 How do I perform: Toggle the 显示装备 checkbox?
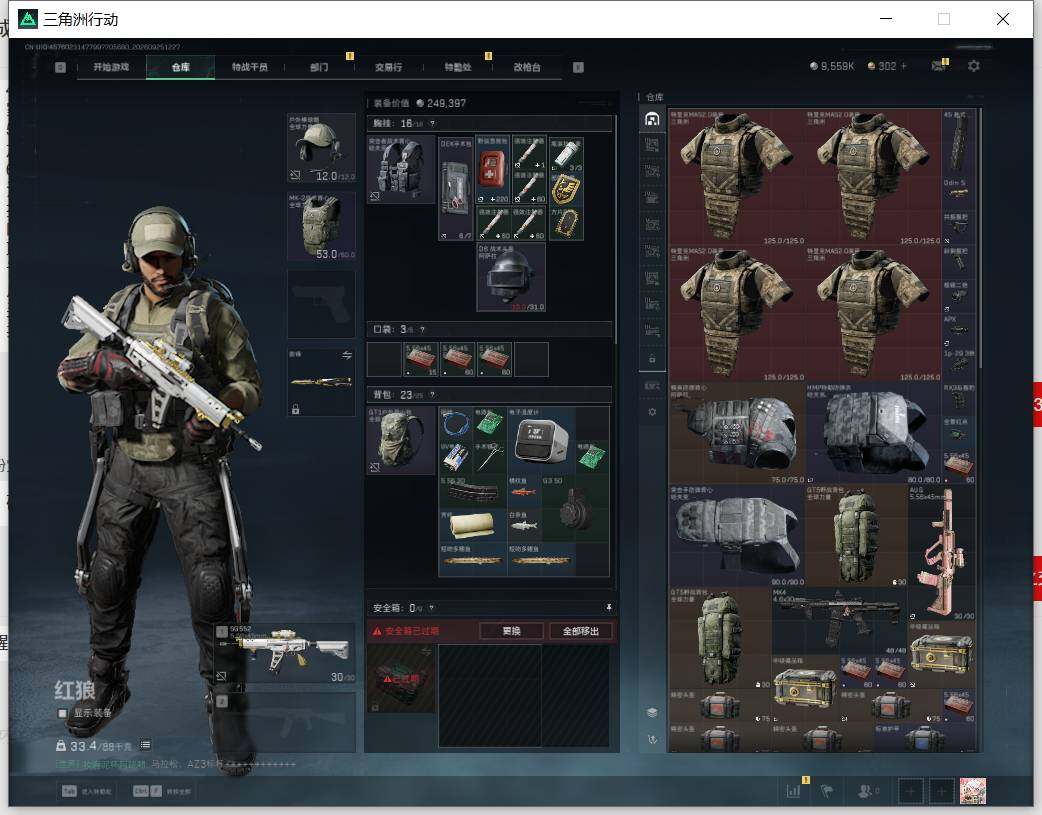[x=62, y=713]
